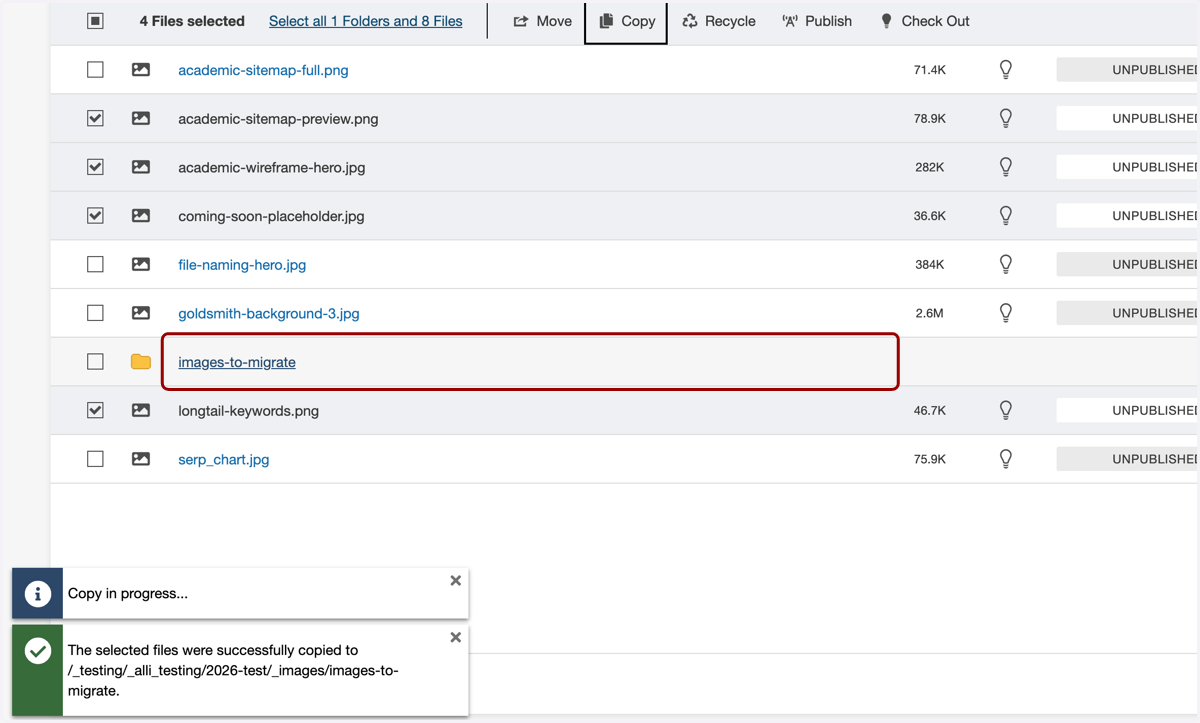Click lightbulb icon for longtail-keywords.png
This screenshot has height=723, width=1200.
[x=1006, y=409]
